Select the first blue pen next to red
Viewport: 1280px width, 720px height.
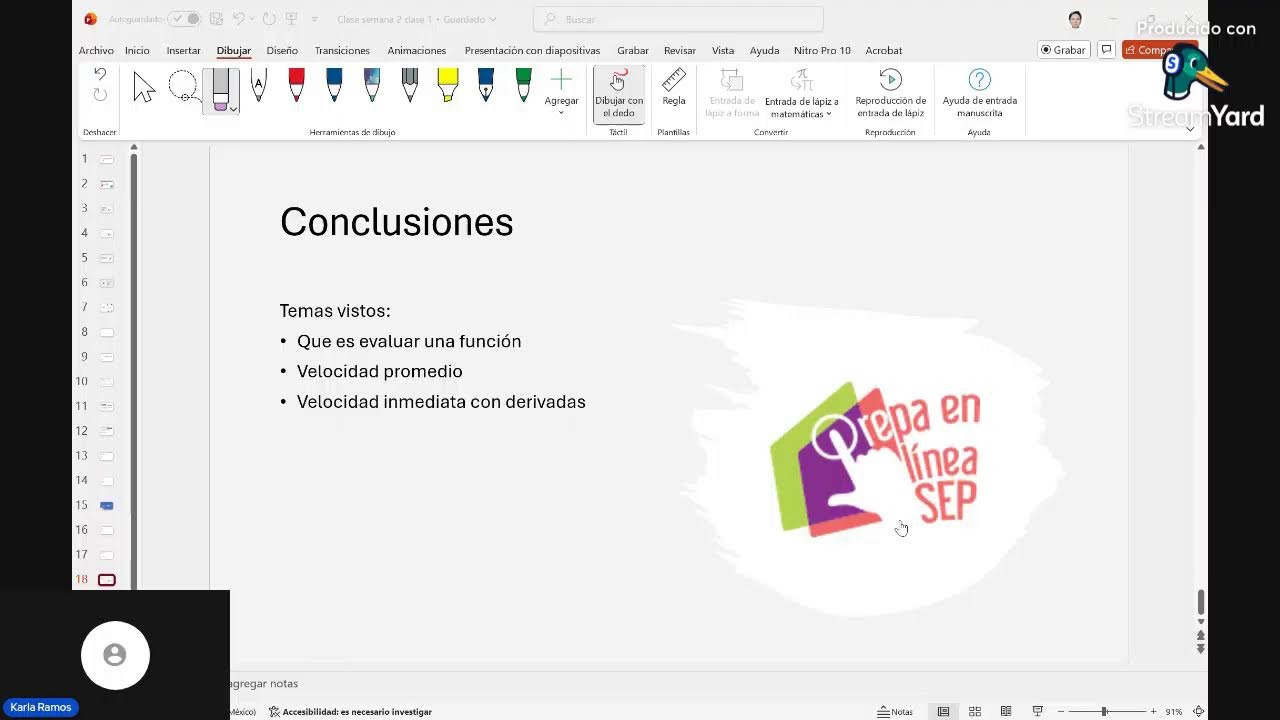pyautogui.click(x=334, y=86)
